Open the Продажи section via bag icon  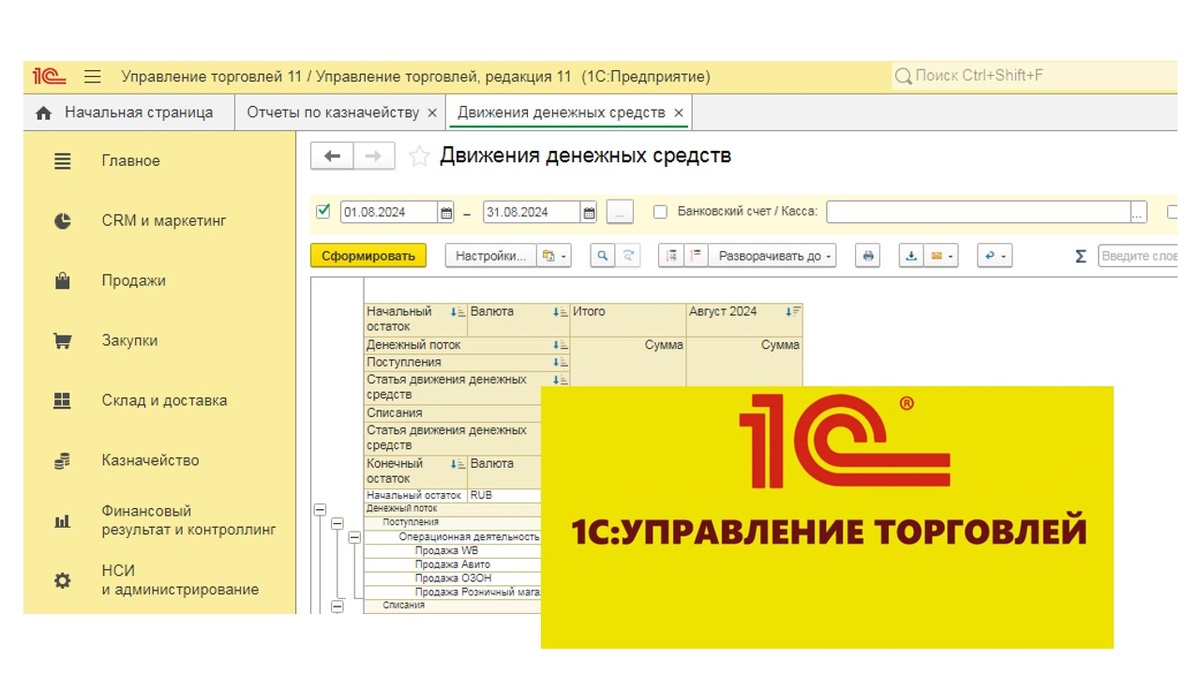pos(61,280)
